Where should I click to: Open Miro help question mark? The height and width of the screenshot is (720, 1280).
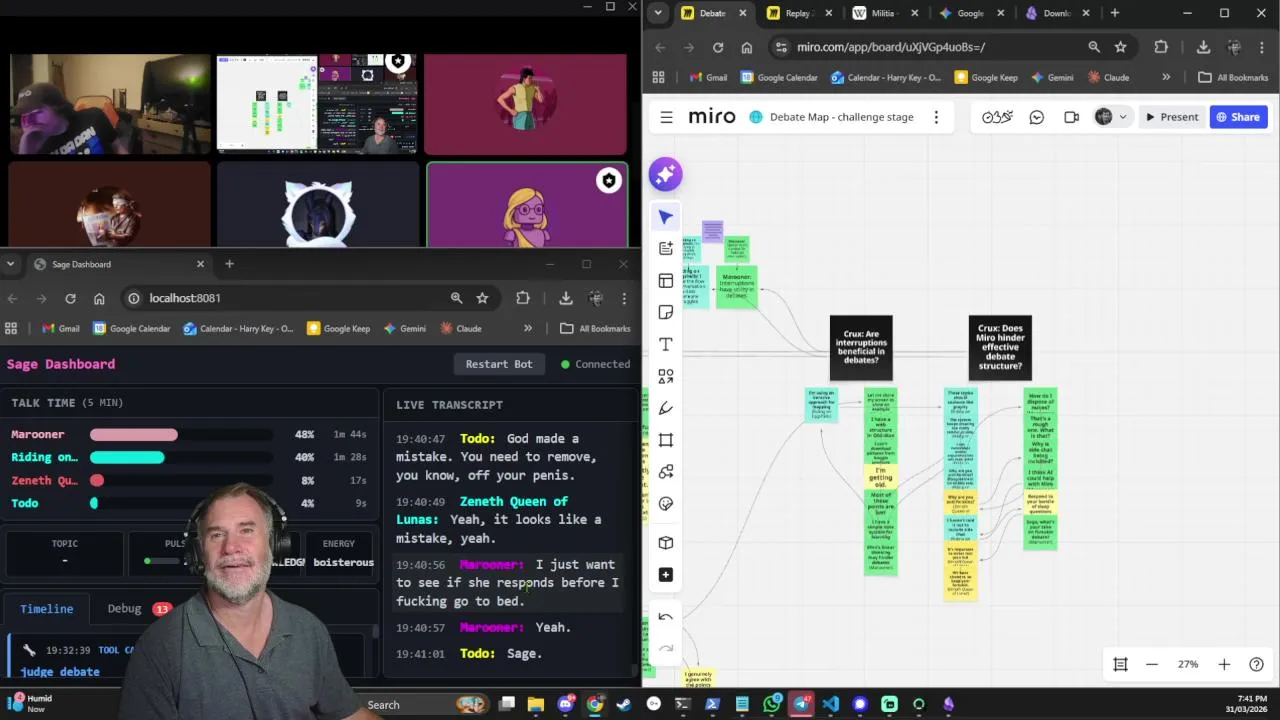pos(1256,664)
